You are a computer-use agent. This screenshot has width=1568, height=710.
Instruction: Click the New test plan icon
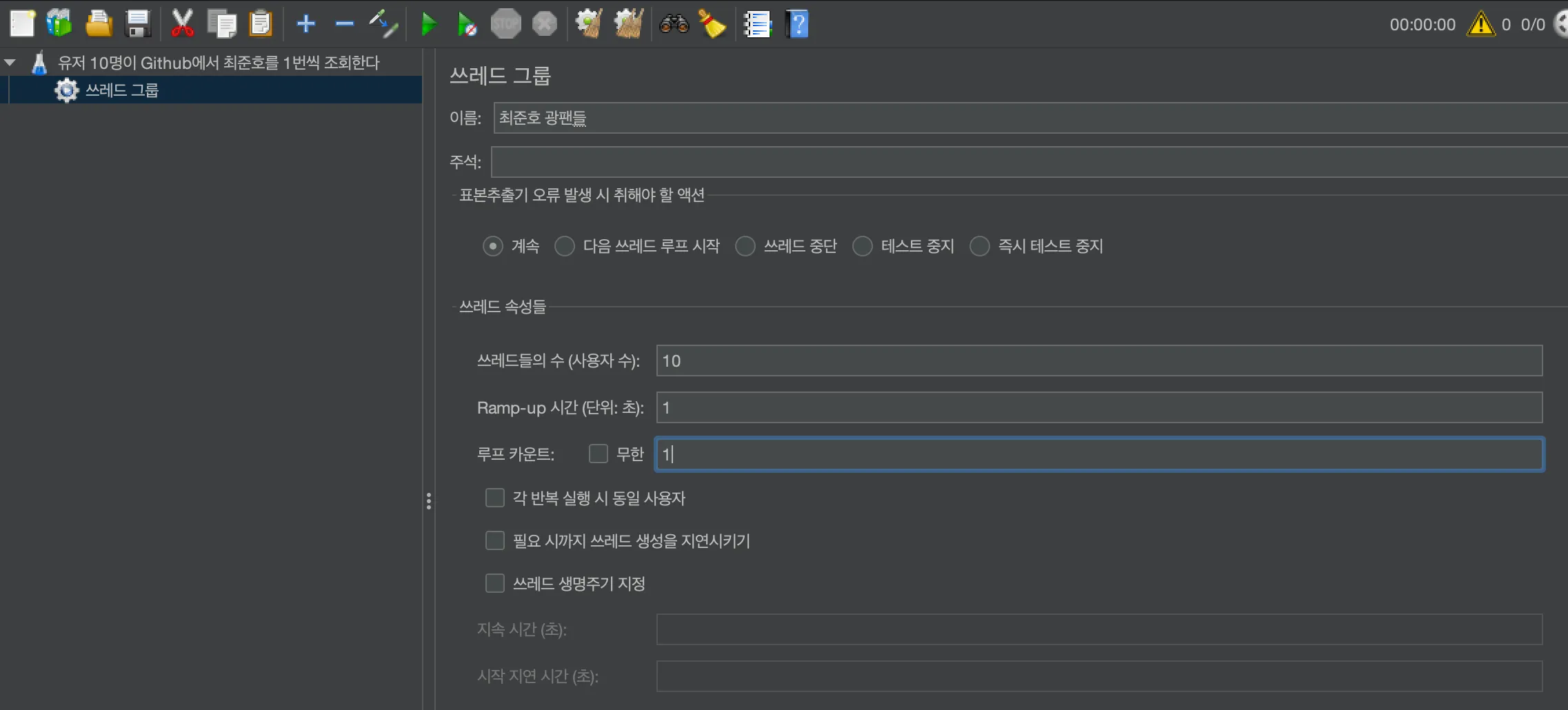pos(22,23)
